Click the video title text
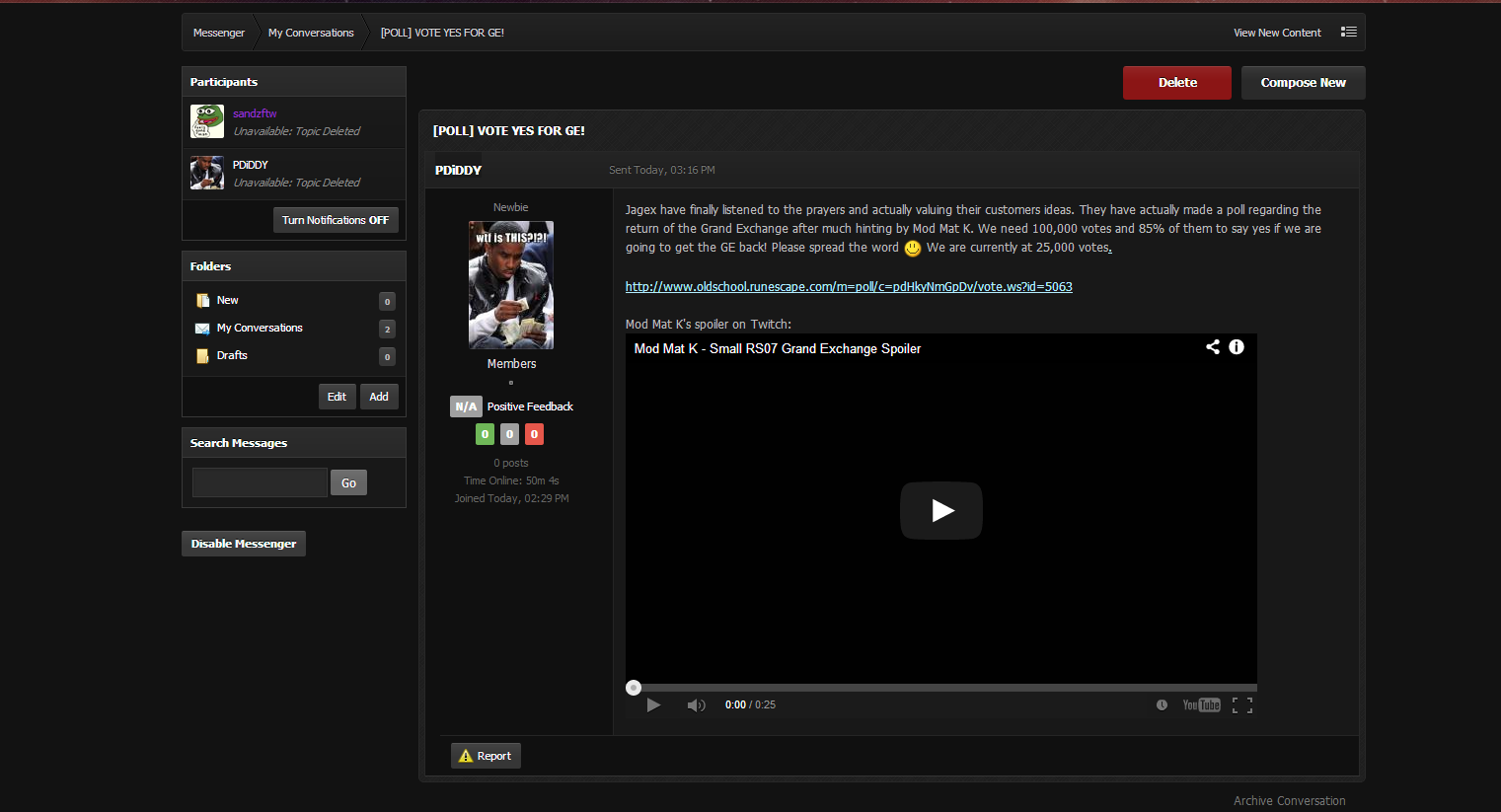Screen dimensions: 1501x812 pos(778,348)
